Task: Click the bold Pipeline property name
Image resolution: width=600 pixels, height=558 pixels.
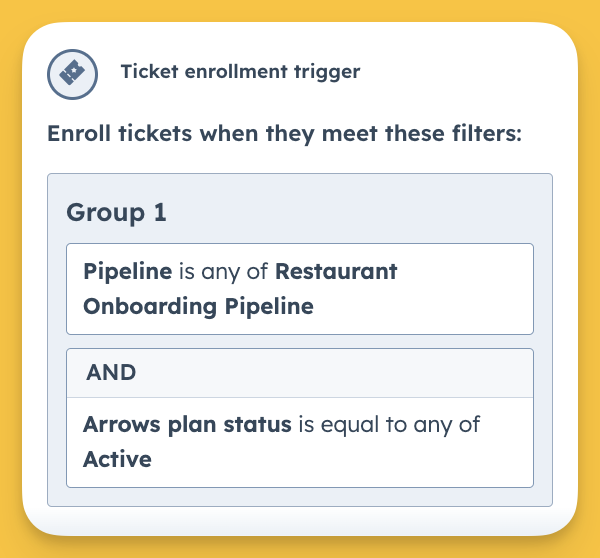Action: (x=128, y=272)
